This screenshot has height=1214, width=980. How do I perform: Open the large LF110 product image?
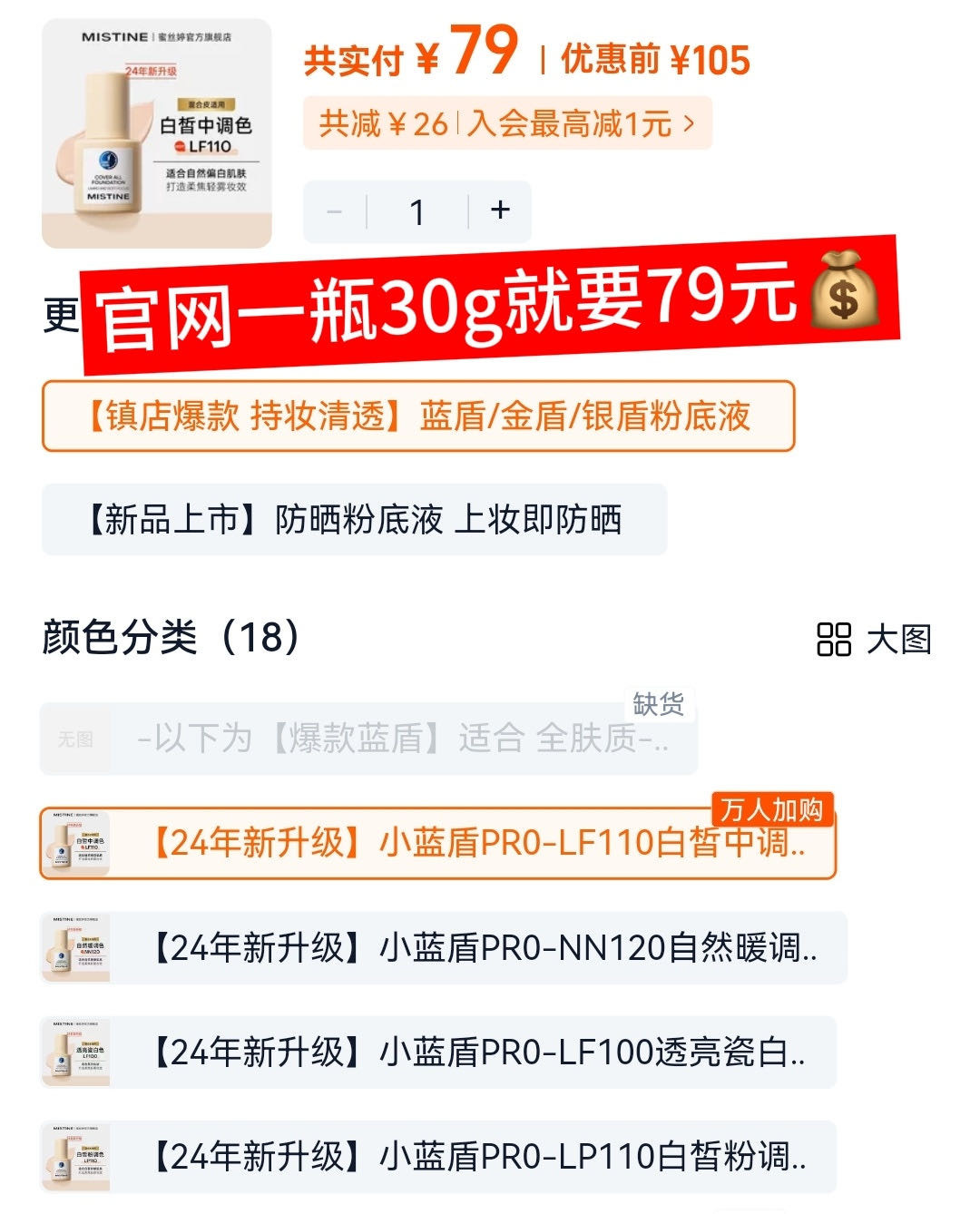(157, 133)
